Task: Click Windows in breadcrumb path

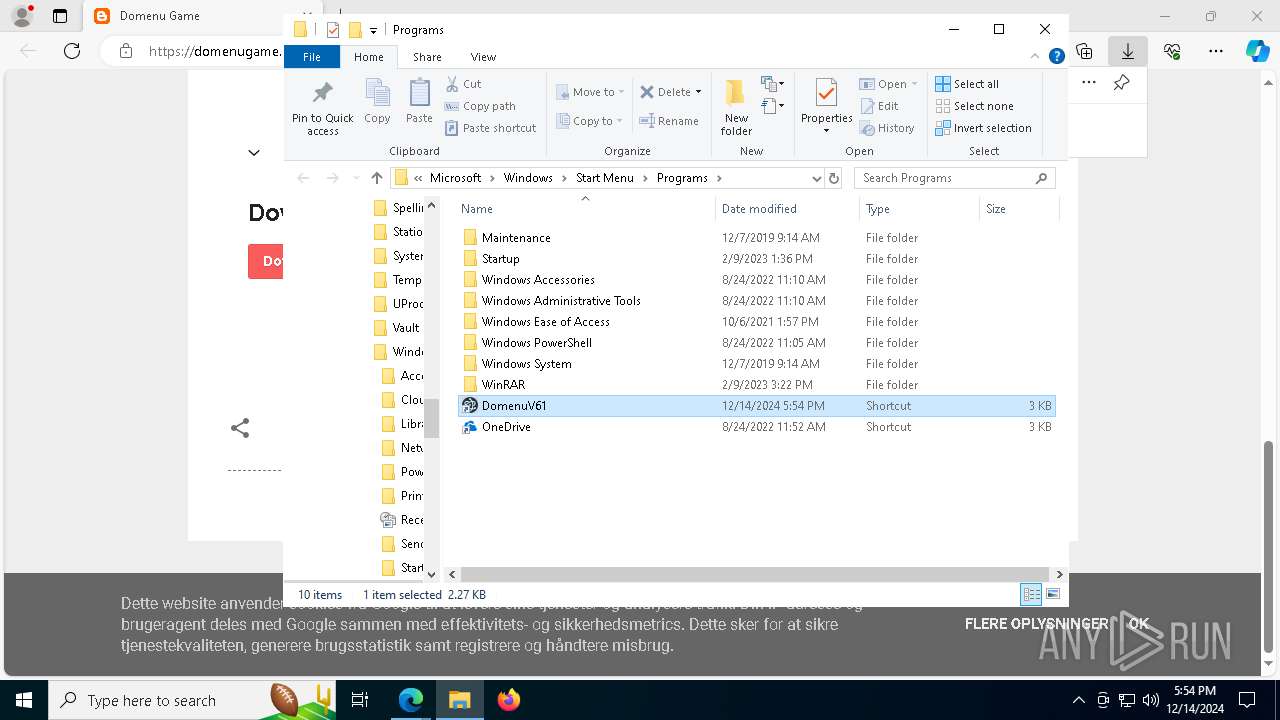Action: point(528,178)
